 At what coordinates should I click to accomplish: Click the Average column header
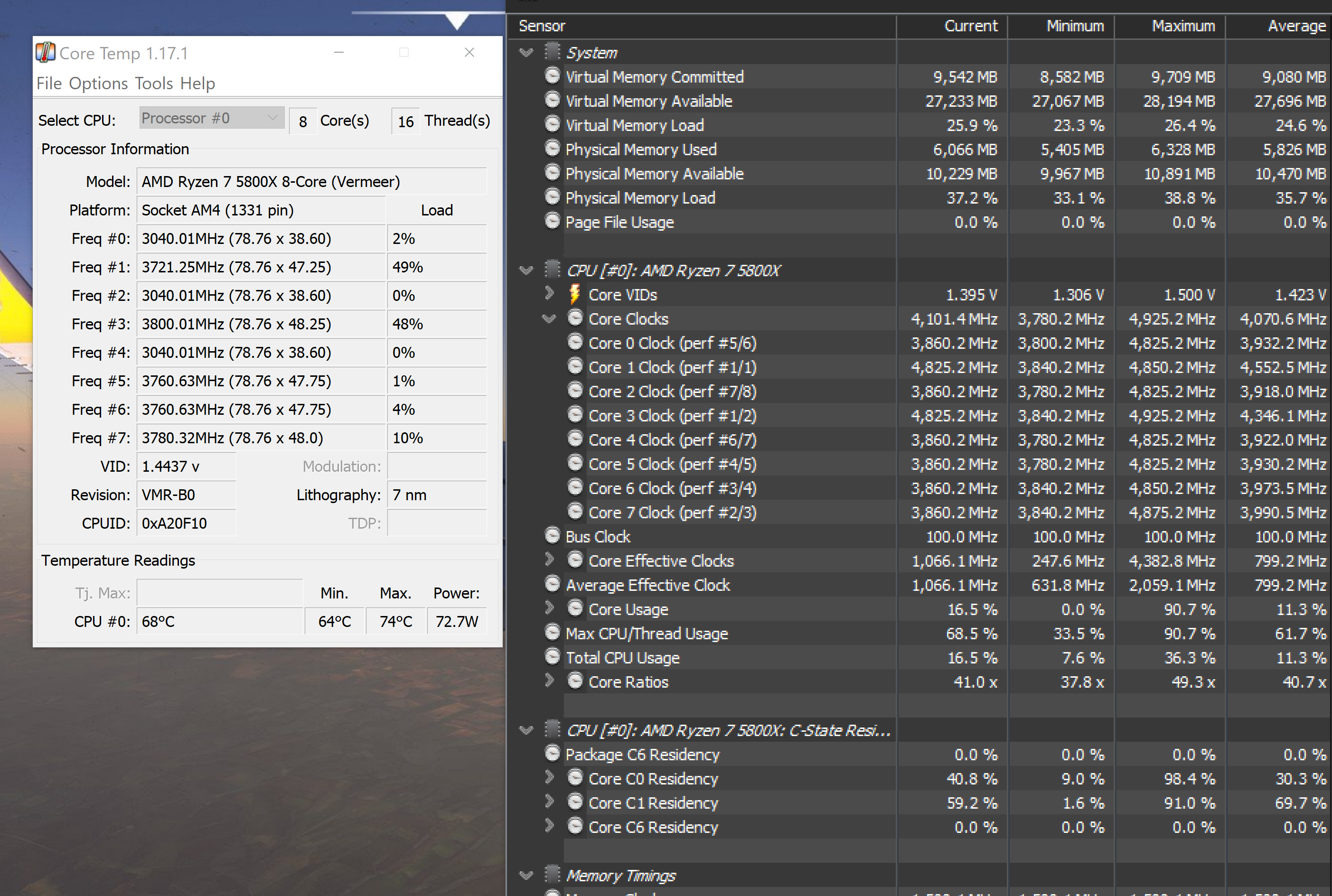pos(1279,26)
